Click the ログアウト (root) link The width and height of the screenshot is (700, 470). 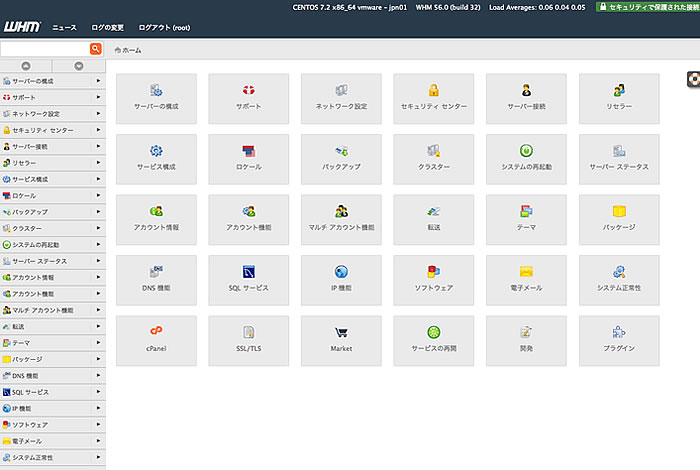pos(165,28)
